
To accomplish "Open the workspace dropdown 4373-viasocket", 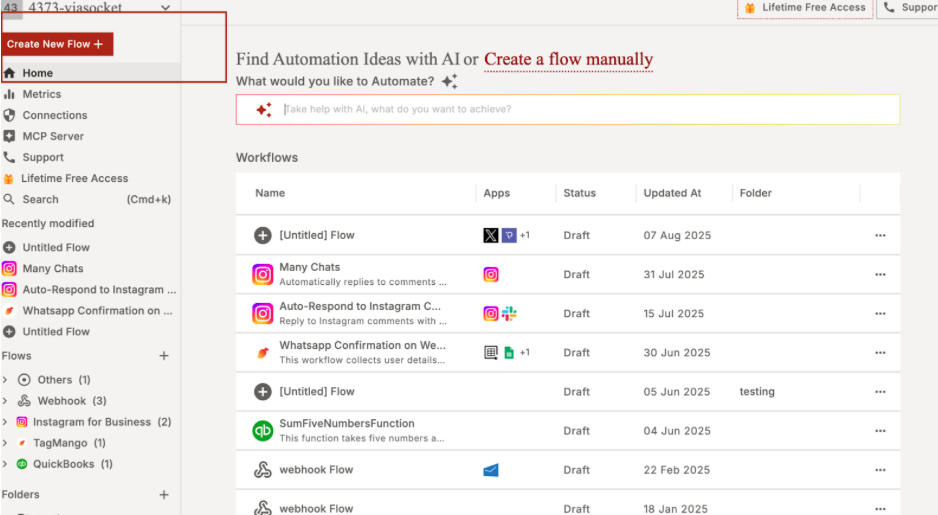I will (165, 8).
